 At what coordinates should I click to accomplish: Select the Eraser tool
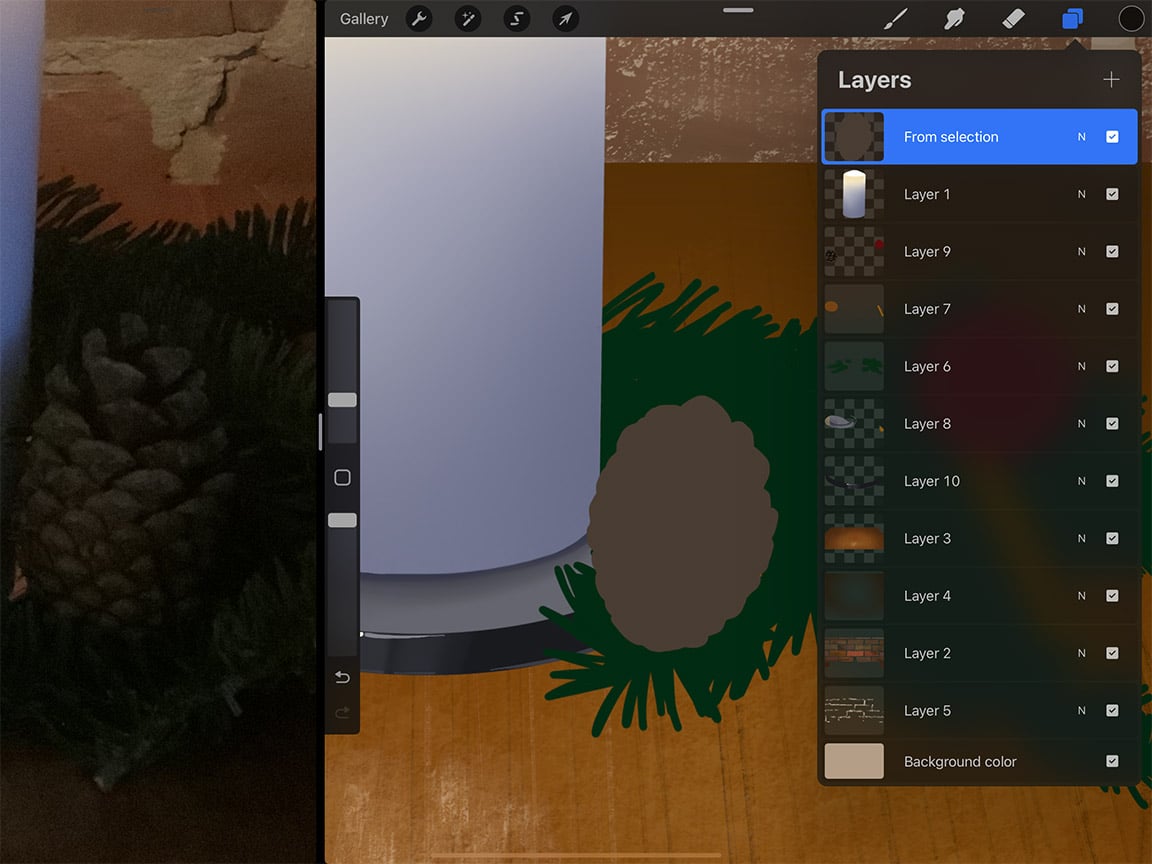click(x=1013, y=18)
